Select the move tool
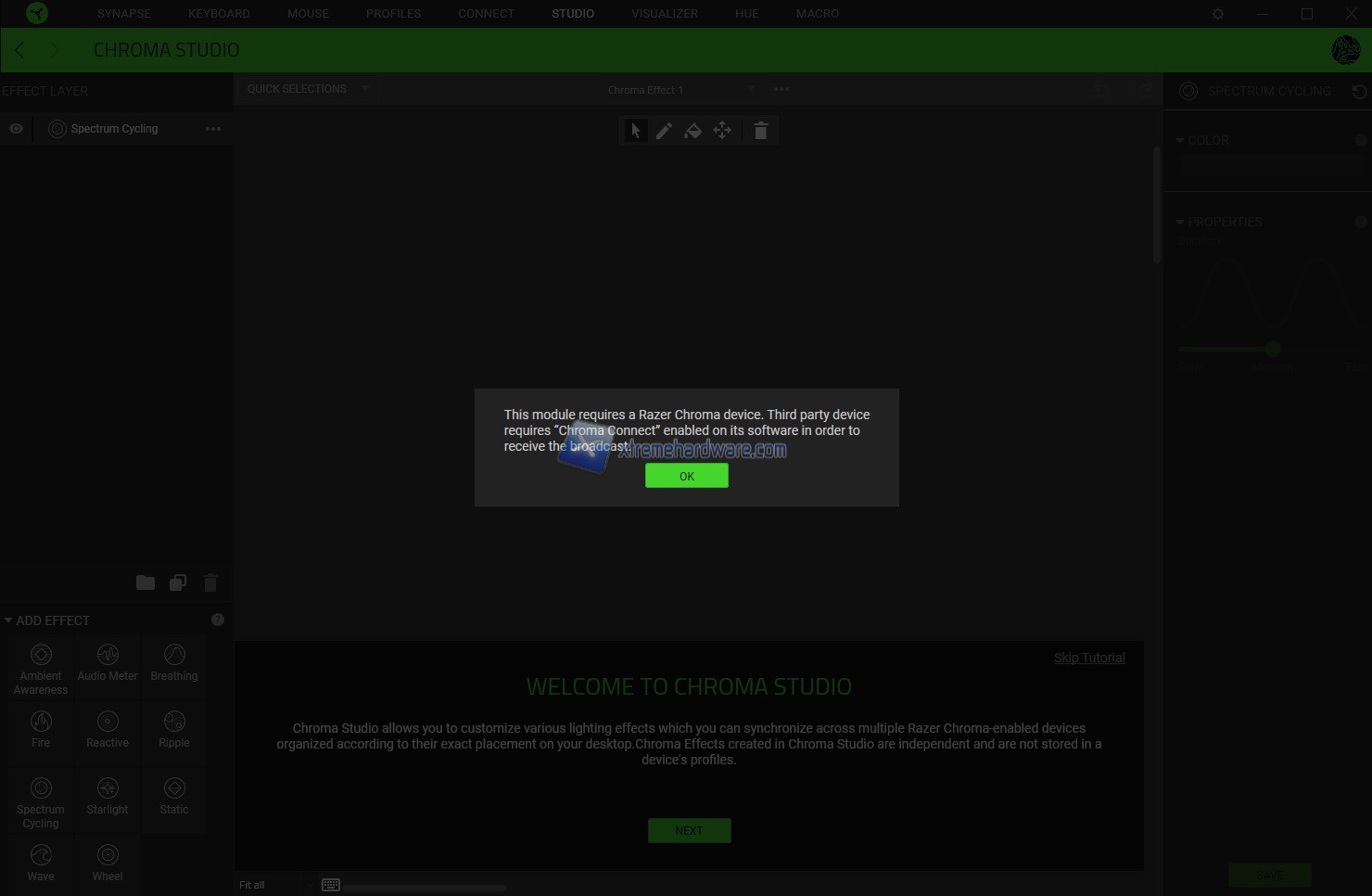Image resolution: width=1372 pixels, height=896 pixels. 722,131
